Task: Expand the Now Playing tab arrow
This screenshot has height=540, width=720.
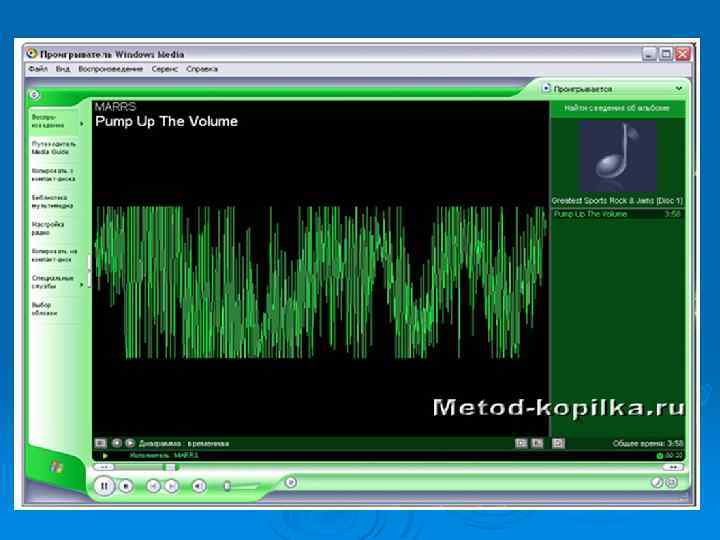Action: (82, 124)
